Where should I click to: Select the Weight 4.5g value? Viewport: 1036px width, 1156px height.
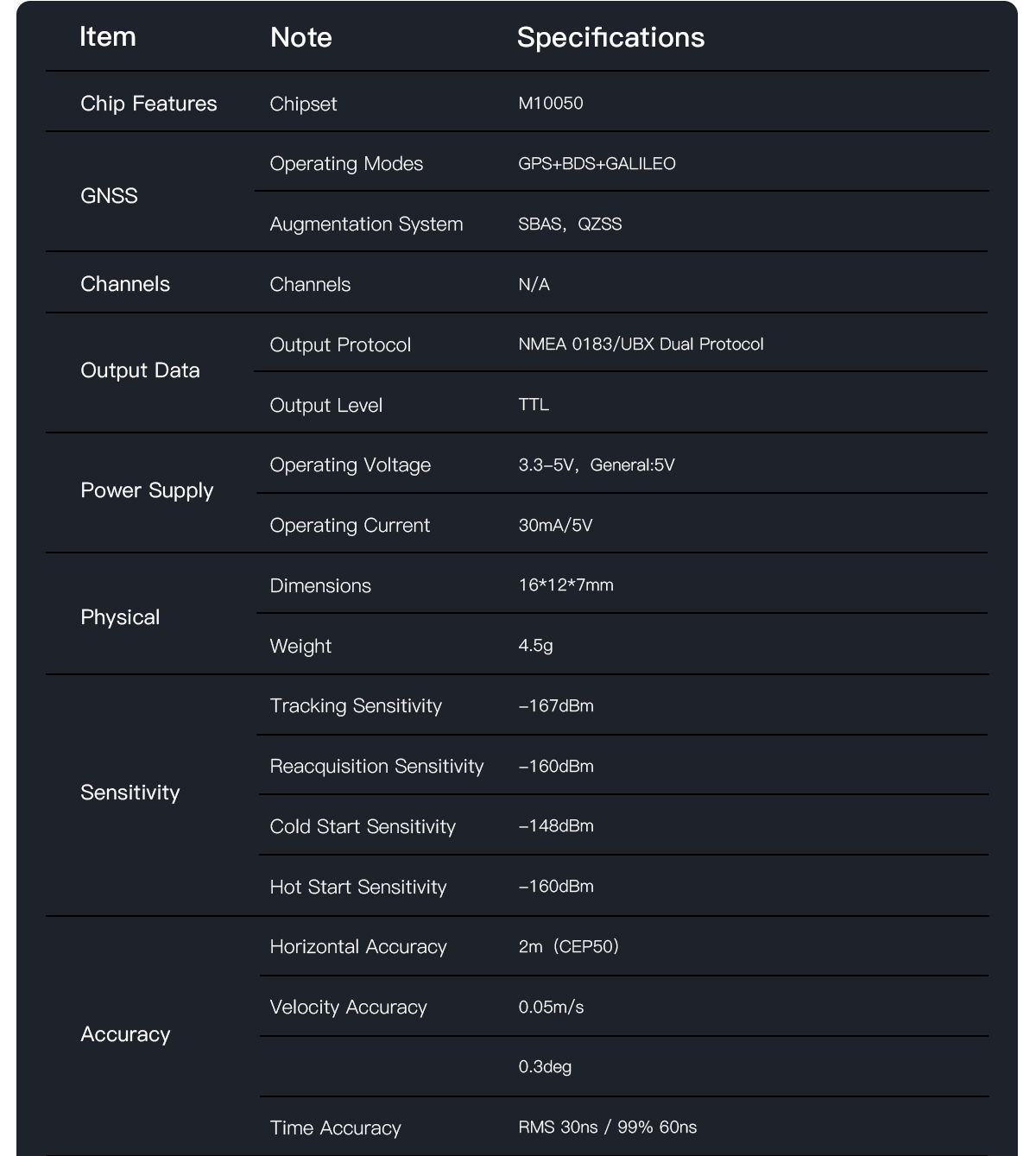tap(535, 646)
